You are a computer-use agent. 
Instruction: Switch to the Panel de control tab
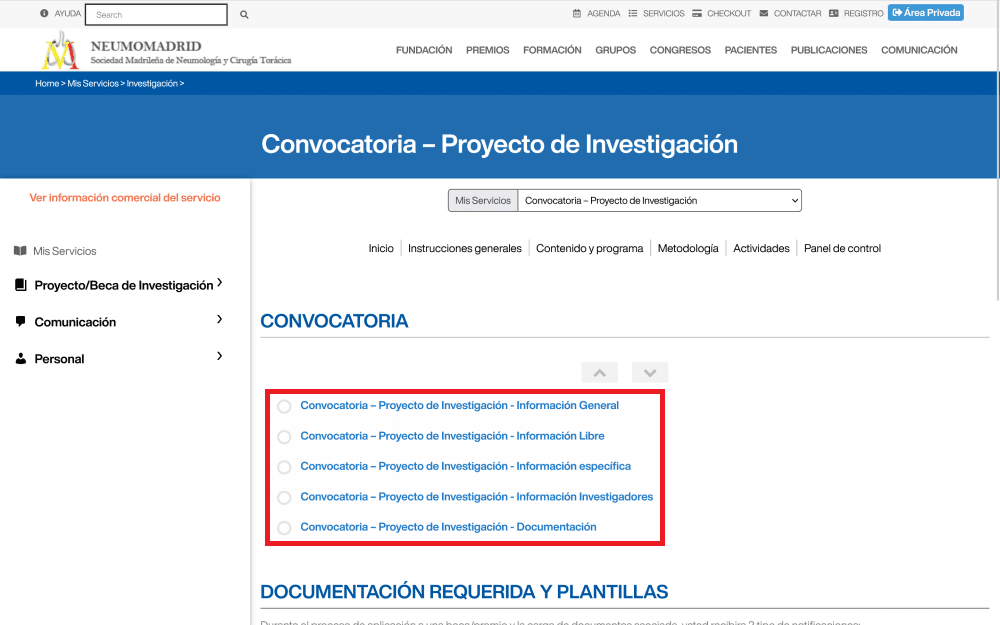coord(842,249)
